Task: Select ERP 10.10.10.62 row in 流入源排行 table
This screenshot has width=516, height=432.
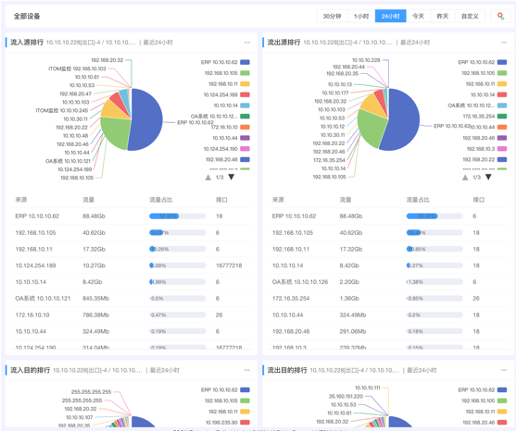Action: click(x=131, y=216)
